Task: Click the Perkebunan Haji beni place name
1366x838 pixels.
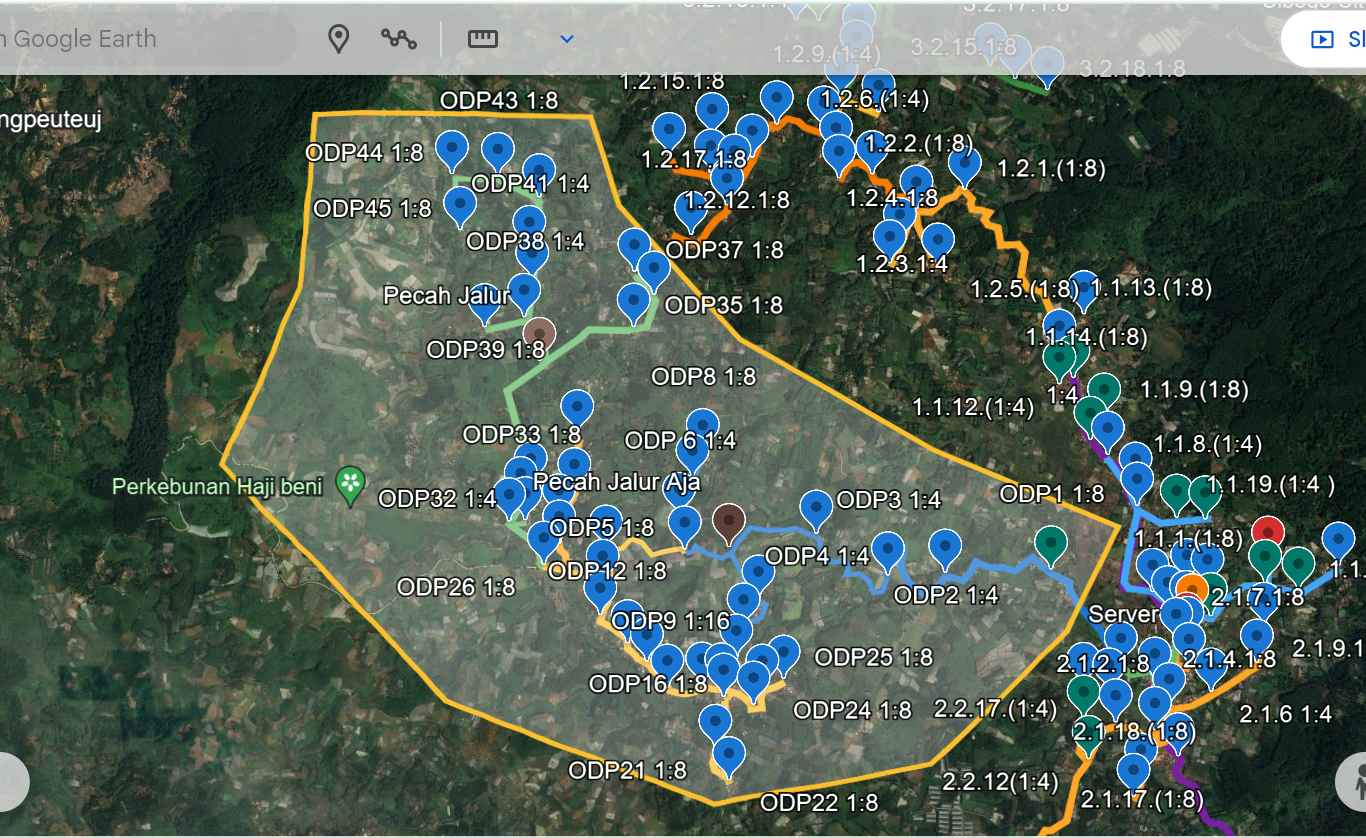Action: click(x=218, y=488)
